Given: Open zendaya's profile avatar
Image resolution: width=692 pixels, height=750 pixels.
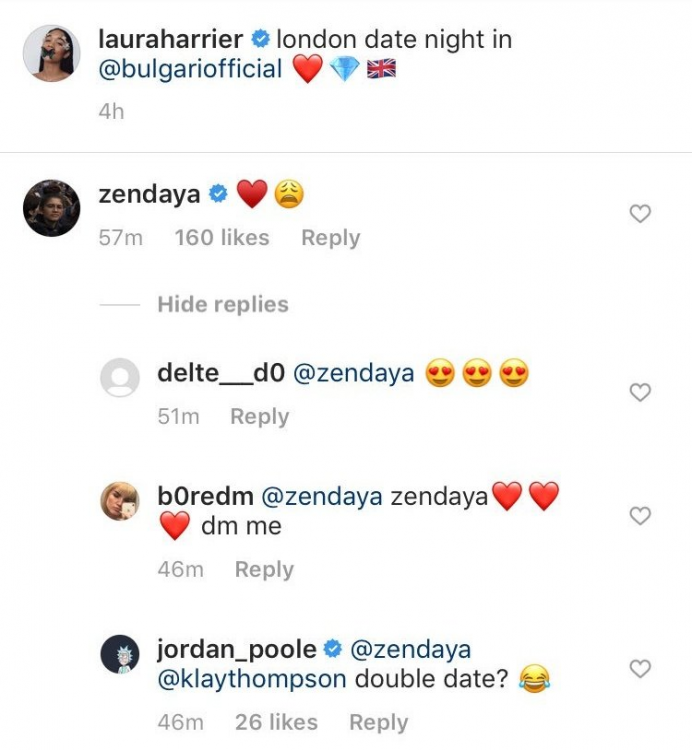Looking at the screenshot, I should pyautogui.click(x=51, y=208).
